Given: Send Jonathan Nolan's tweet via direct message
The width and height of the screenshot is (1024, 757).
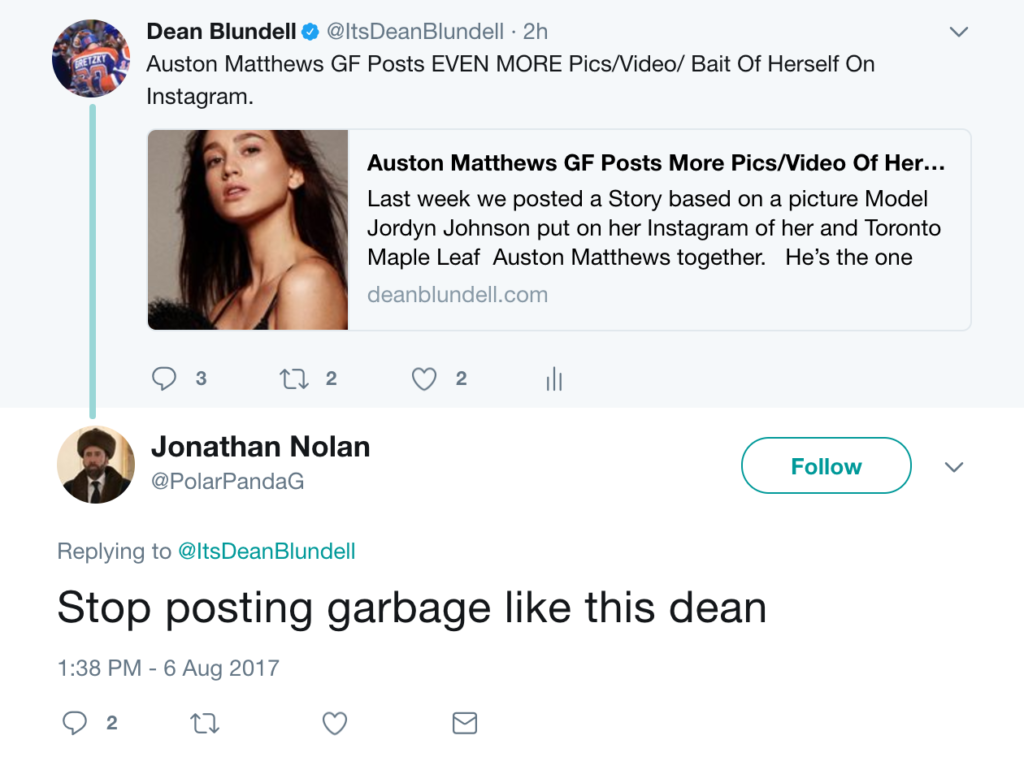Looking at the screenshot, I should point(465,723).
